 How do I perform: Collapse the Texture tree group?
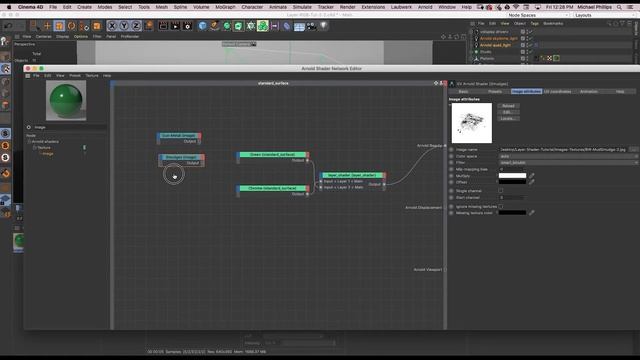tap(35, 148)
